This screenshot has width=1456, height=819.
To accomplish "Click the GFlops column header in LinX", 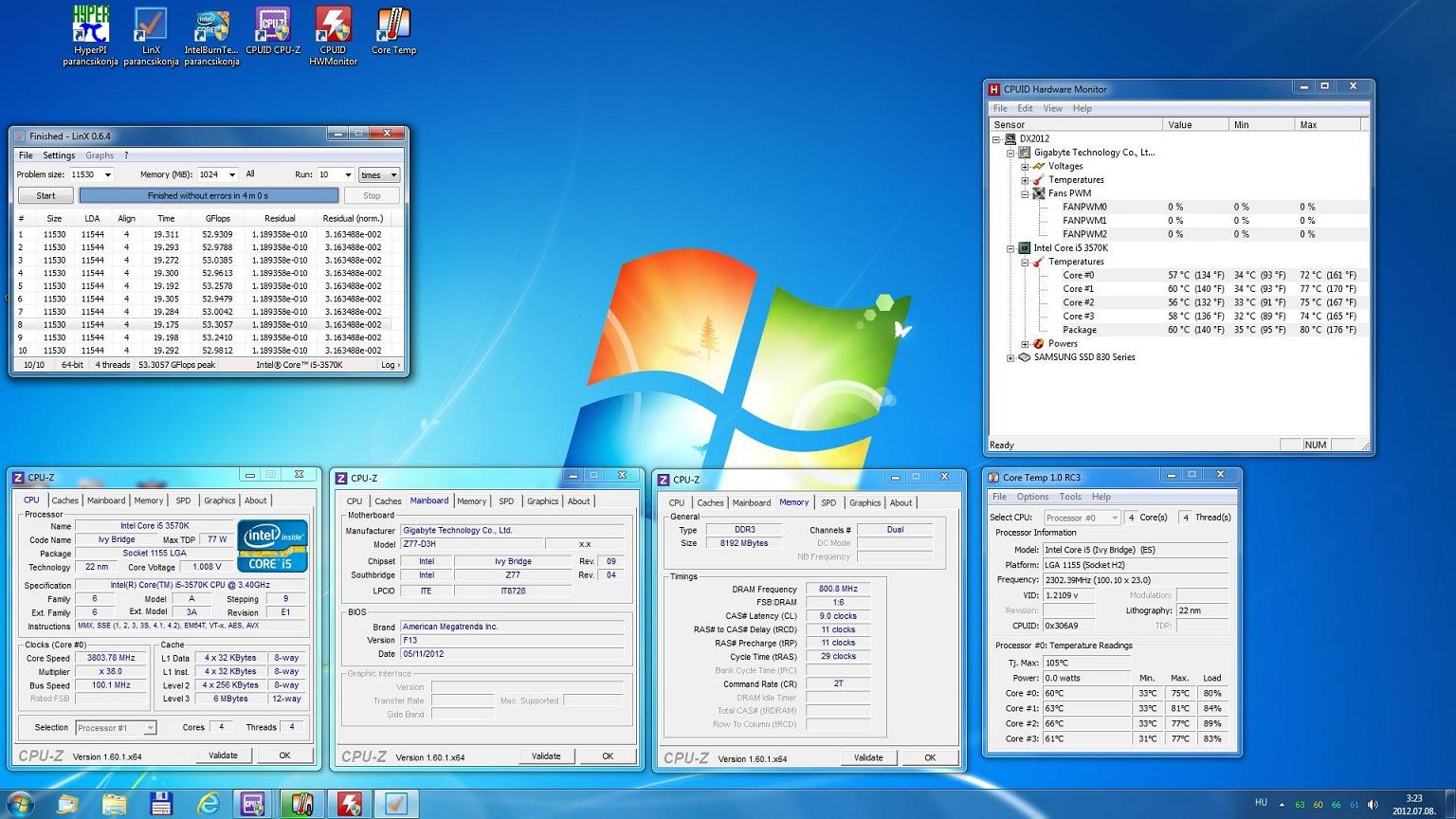I will (x=218, y=218).
